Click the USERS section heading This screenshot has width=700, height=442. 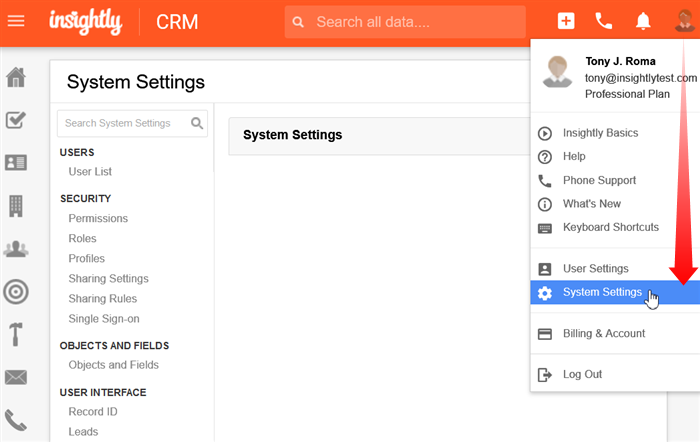click(77, 152)
